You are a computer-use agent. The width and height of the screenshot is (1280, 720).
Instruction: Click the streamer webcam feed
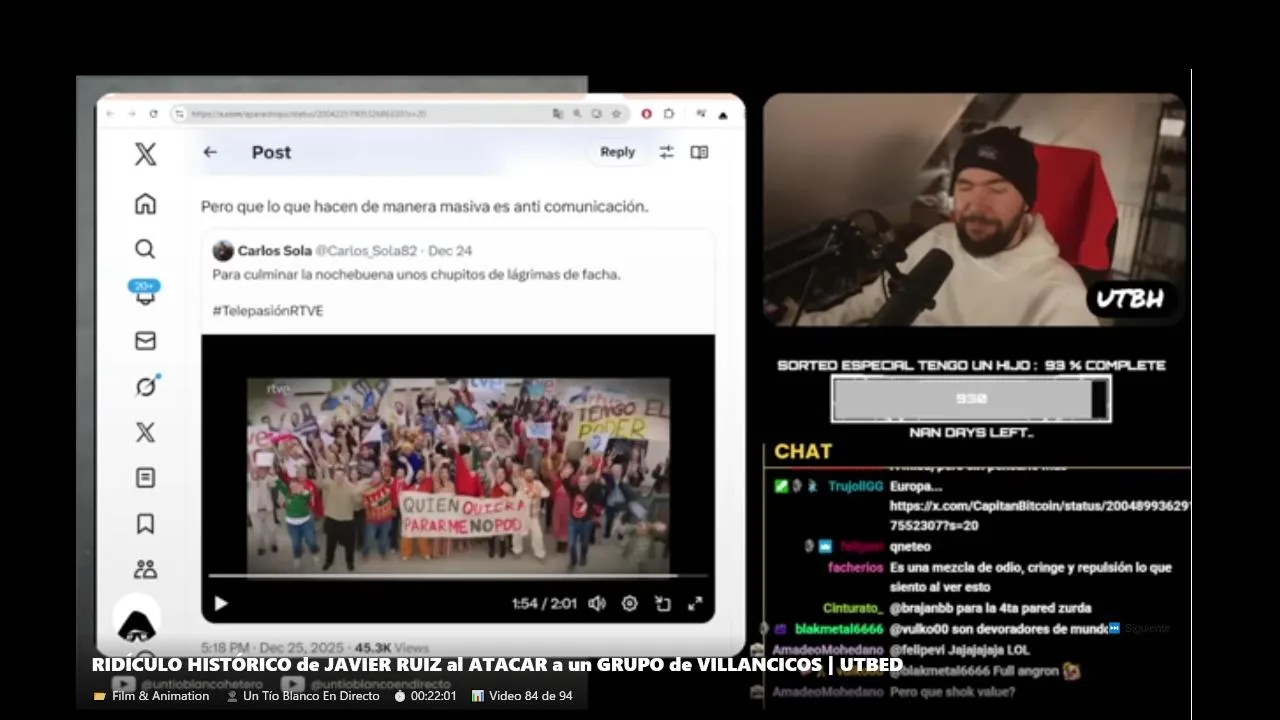974,210
